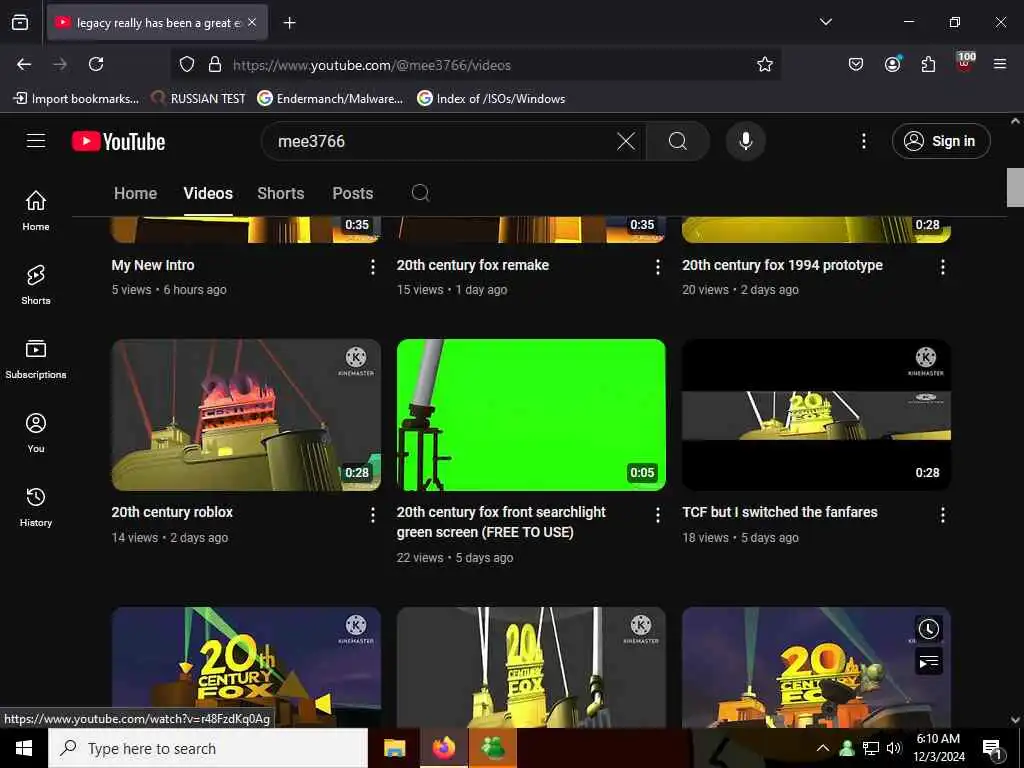Open options for 20th century fox 1994 prototype
This screenshot has width=1024, height=768.
[942, 266]
